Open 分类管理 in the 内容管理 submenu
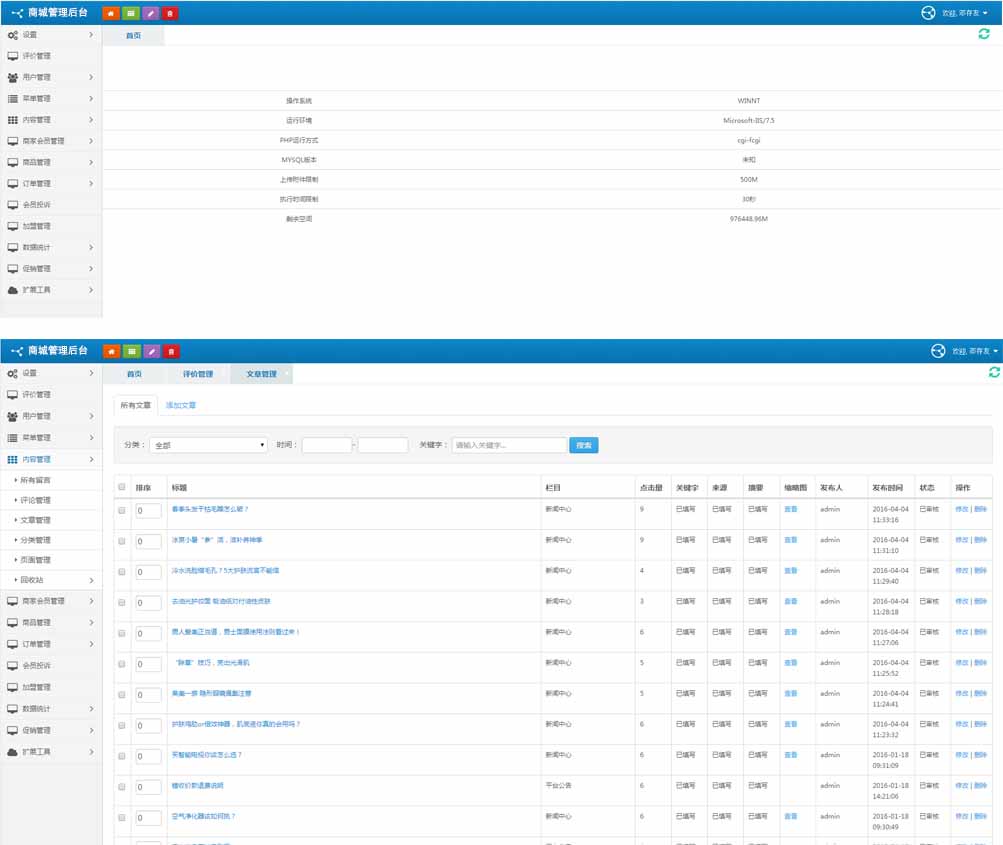The width and height of the screenshot is (1003, 845). point(35,540)
